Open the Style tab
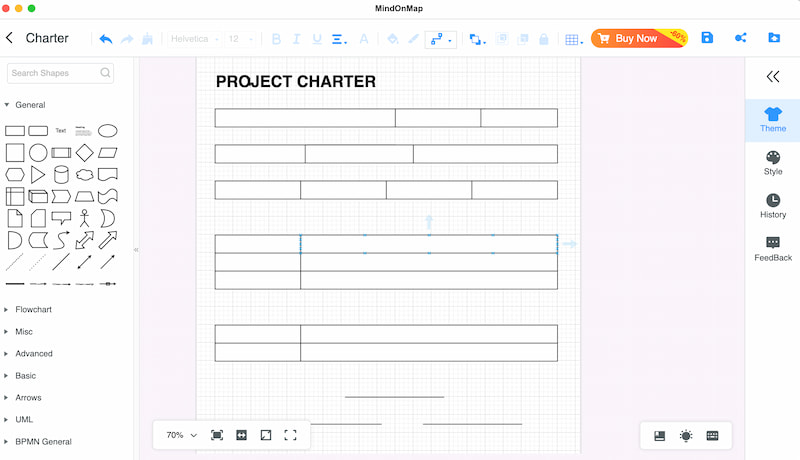Viewport: 800px width, 460px height. (773, 163)
